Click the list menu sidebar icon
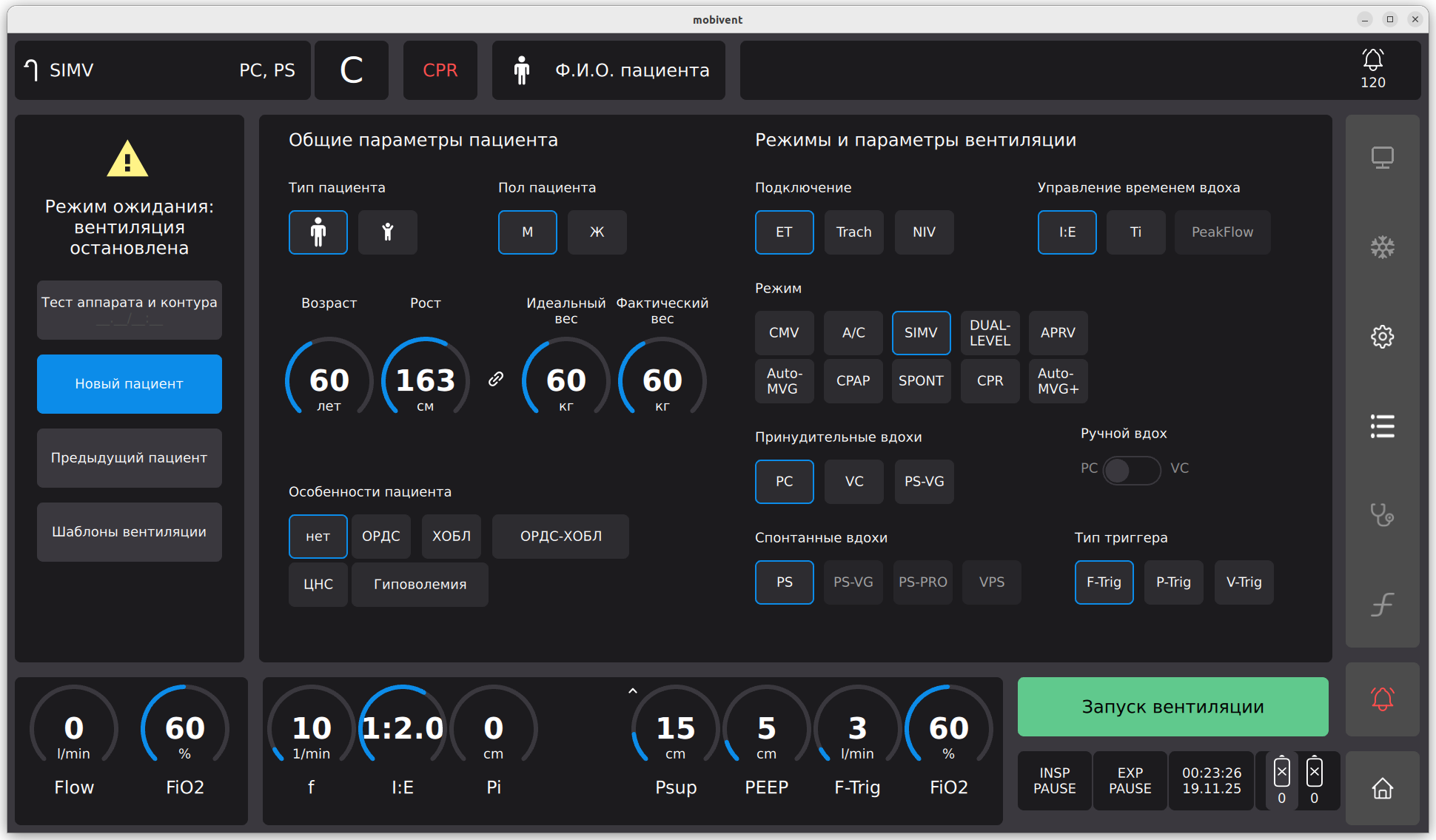This screenshot has height=840, width=1436. click(1382, 426)
